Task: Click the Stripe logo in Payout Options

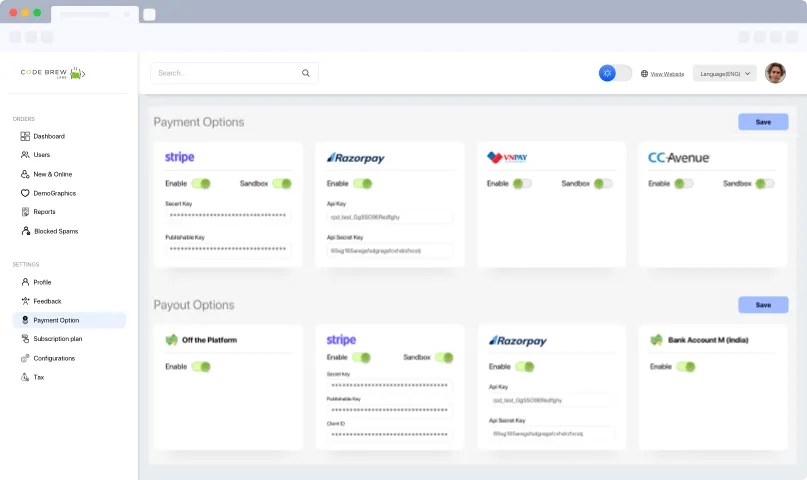Action: pyautogui.click(x=341, y=340)
